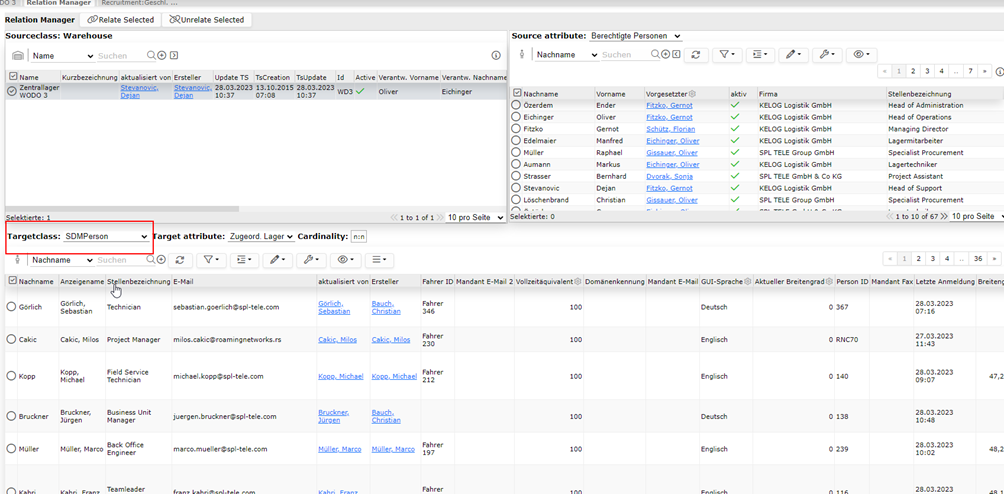
Task: Open the 10 pro Seite dropdown in Warehouse panel
Action: pos(475,218)
